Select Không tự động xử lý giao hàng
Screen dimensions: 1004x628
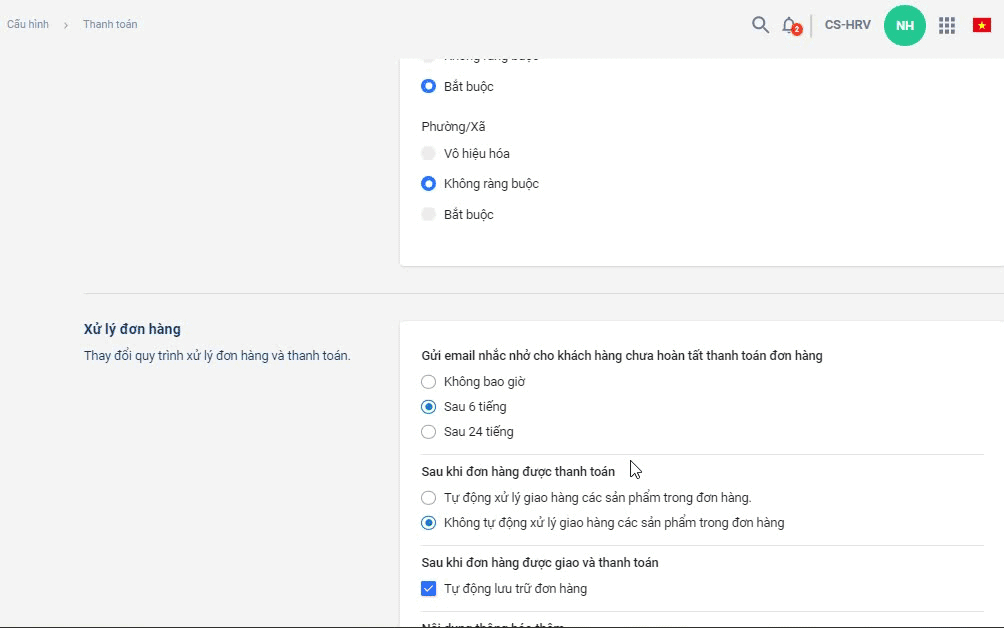pos(429,522)
